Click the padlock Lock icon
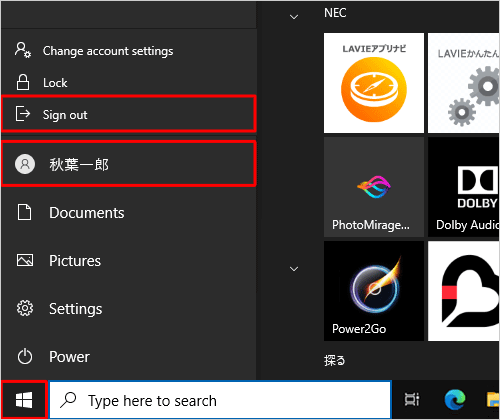The image size is (500, 420). point(23,82)
